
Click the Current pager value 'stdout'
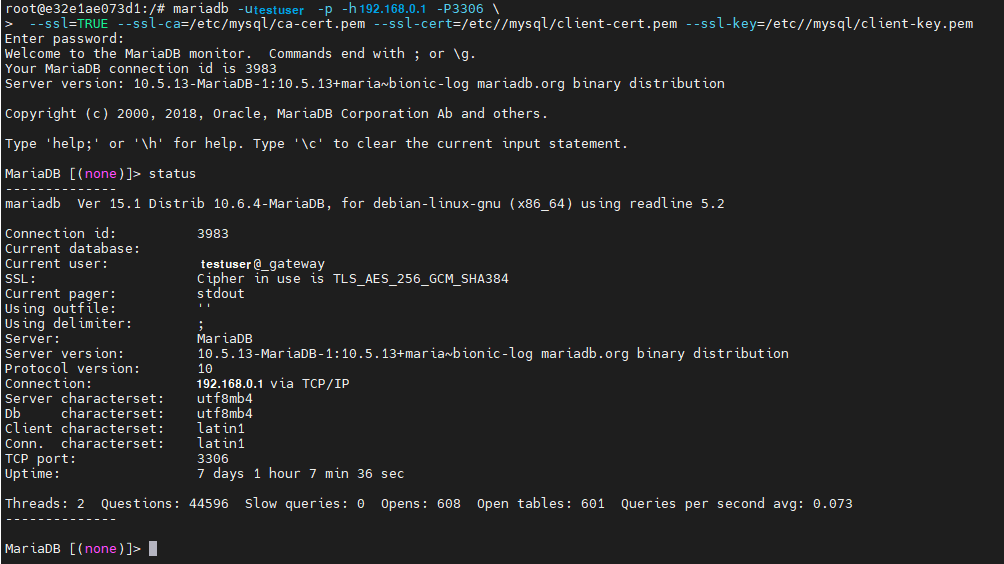[220, 294]
